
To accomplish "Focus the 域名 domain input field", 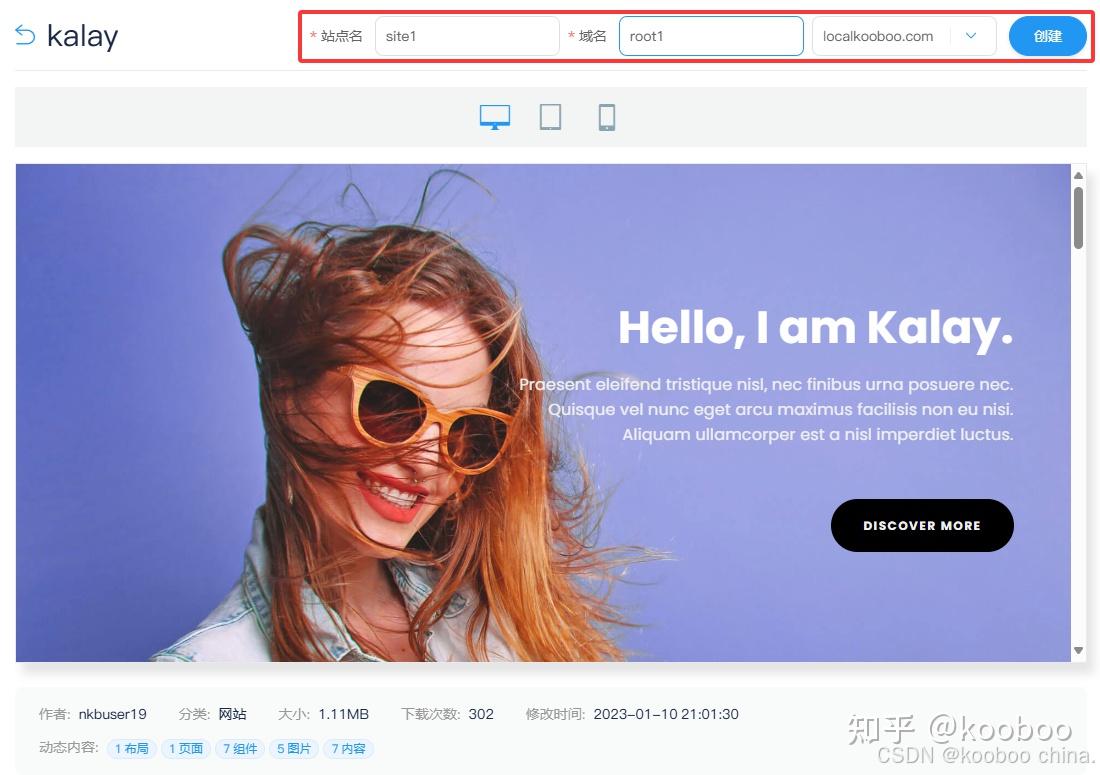I will tap(711, 36).
